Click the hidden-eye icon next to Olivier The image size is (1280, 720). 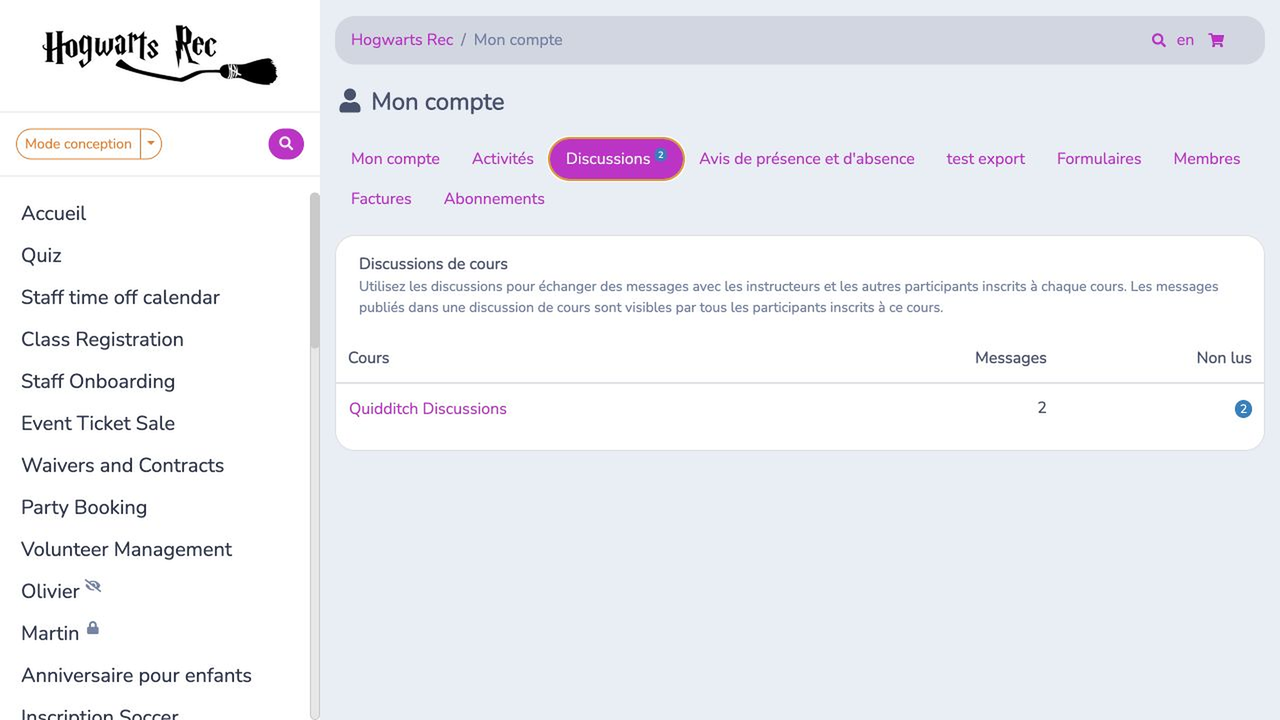[x=93, y=585]
